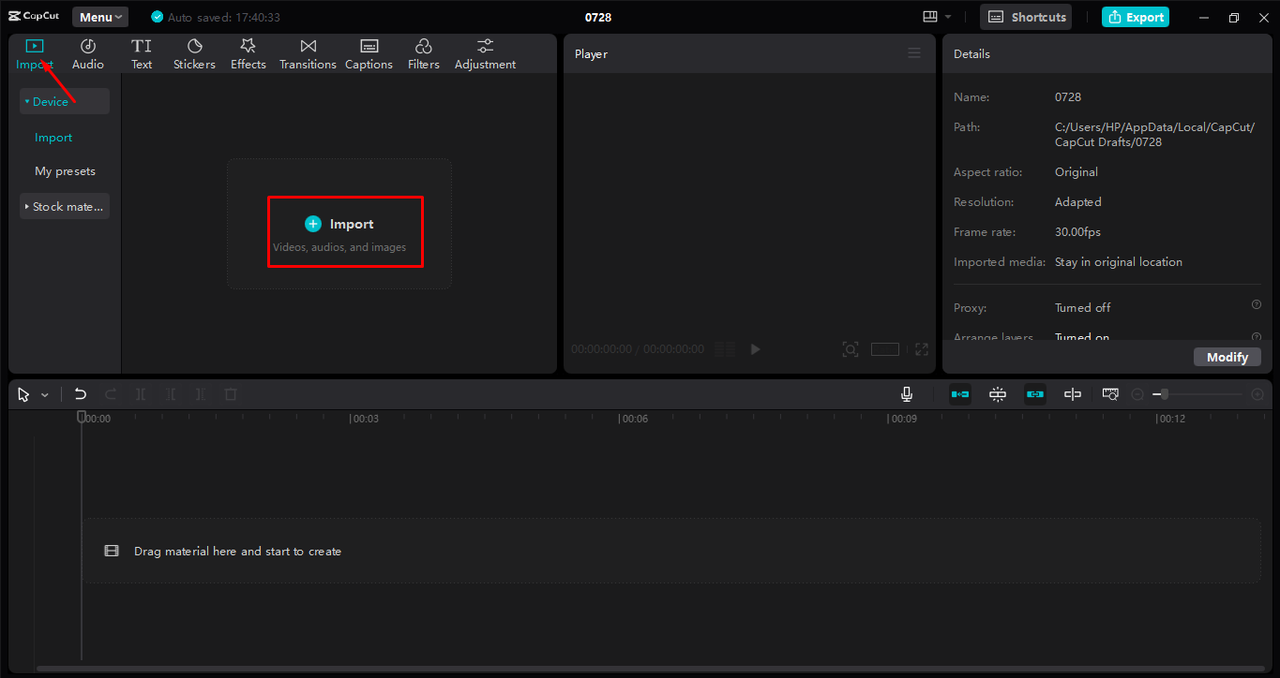This screenshot has height=678, width=1280.
Task: Open the Menu dropdown
Action: [x=100, y=17]
